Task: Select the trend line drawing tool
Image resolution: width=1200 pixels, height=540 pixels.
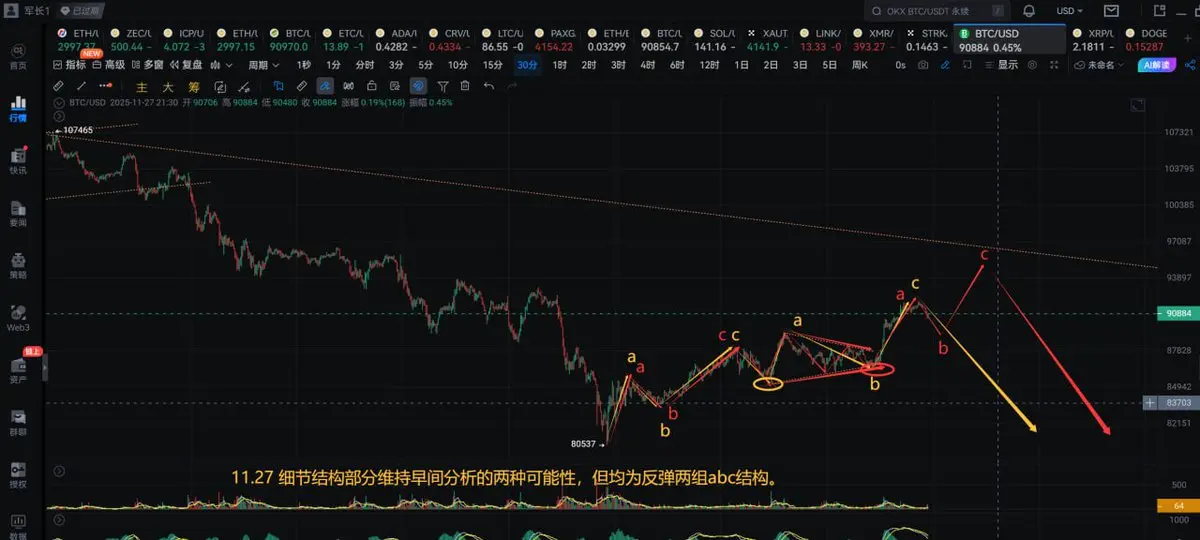Action: click(x=82, y=86)
